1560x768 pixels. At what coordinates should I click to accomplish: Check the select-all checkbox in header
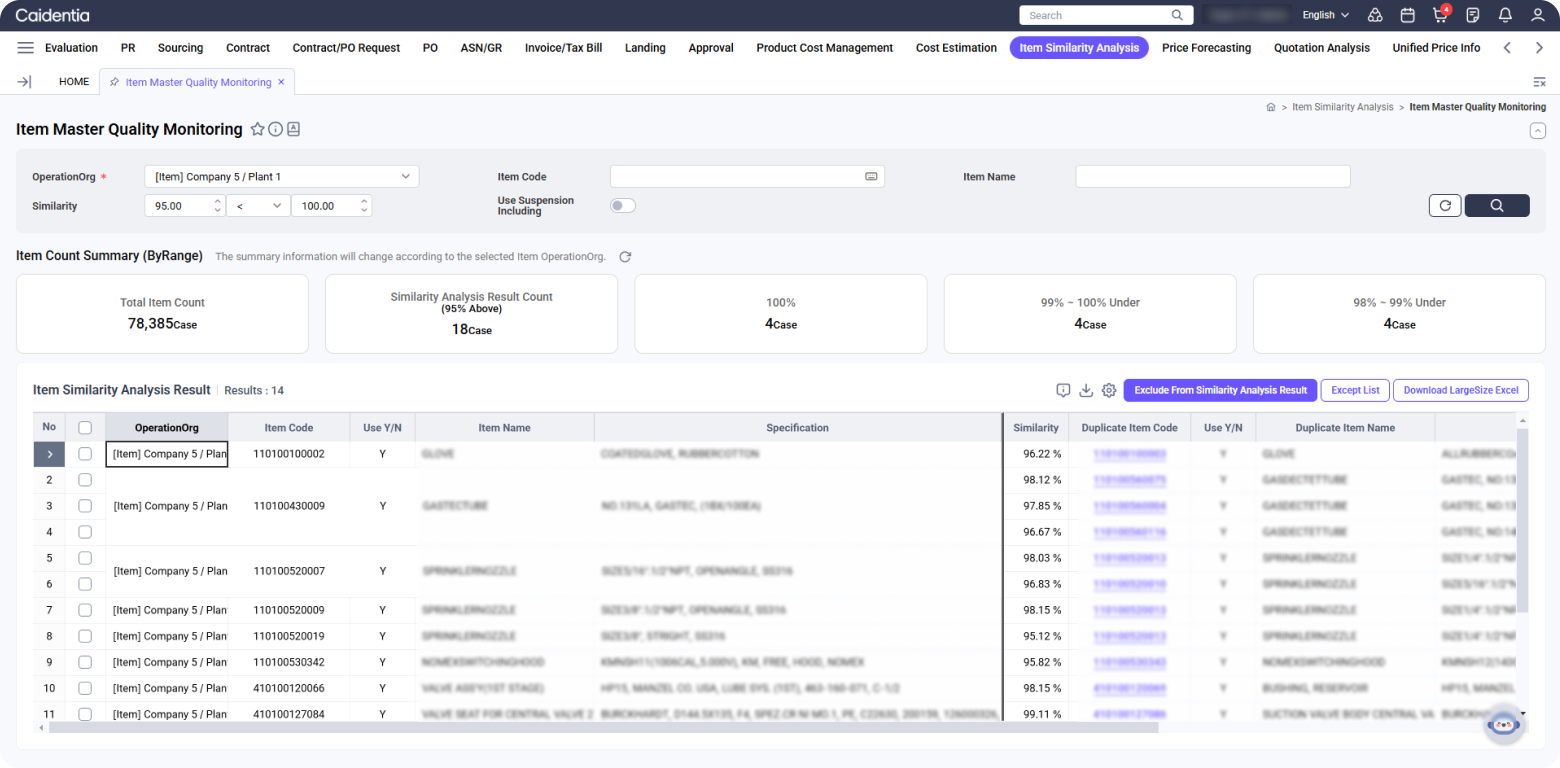85,428
